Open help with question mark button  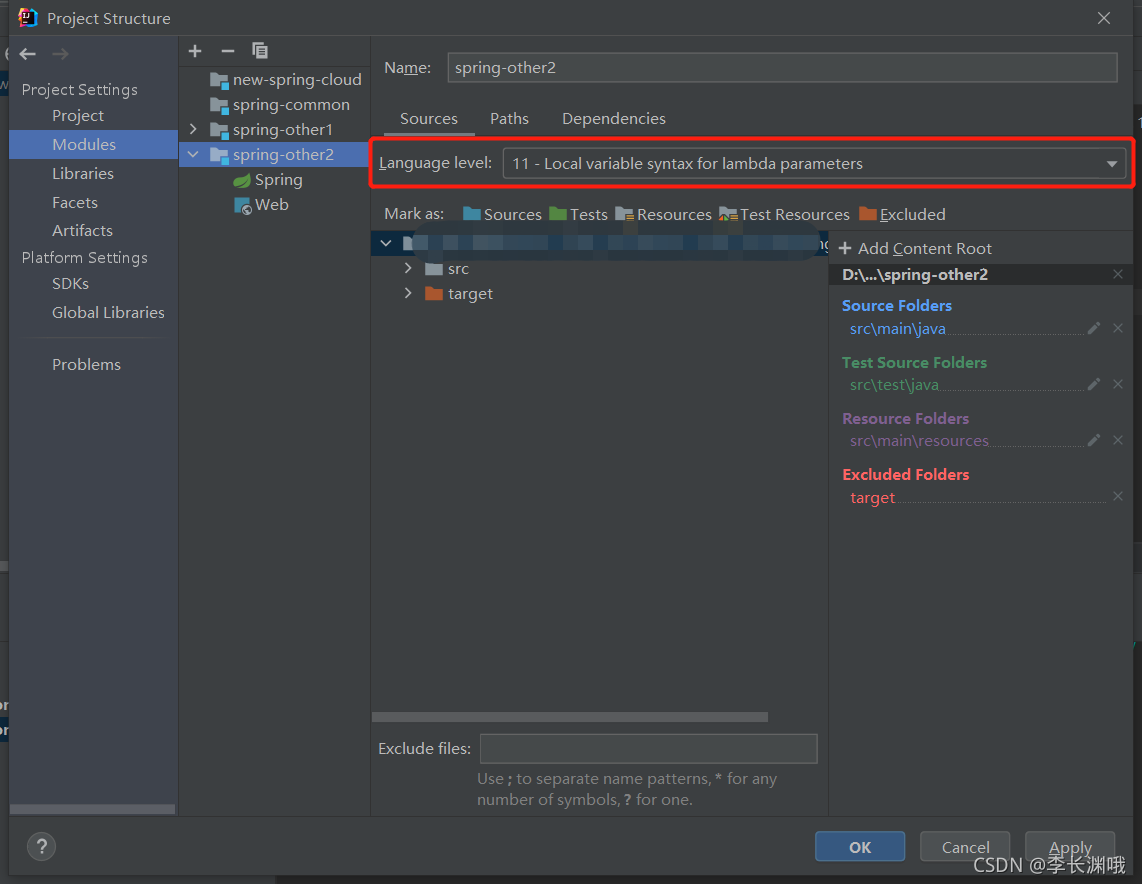coord(42,846)
